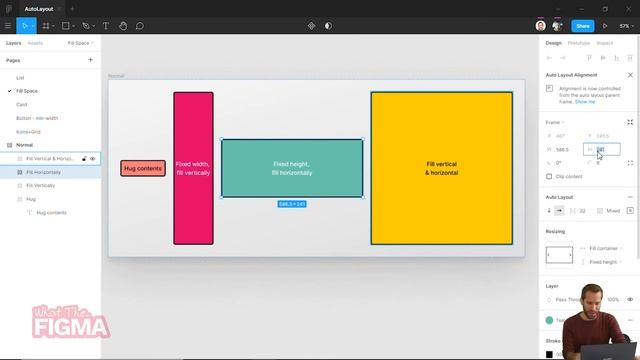The image size is (640, 360).
Task: Switch to the Prototype tab
Action: [579, 43]
